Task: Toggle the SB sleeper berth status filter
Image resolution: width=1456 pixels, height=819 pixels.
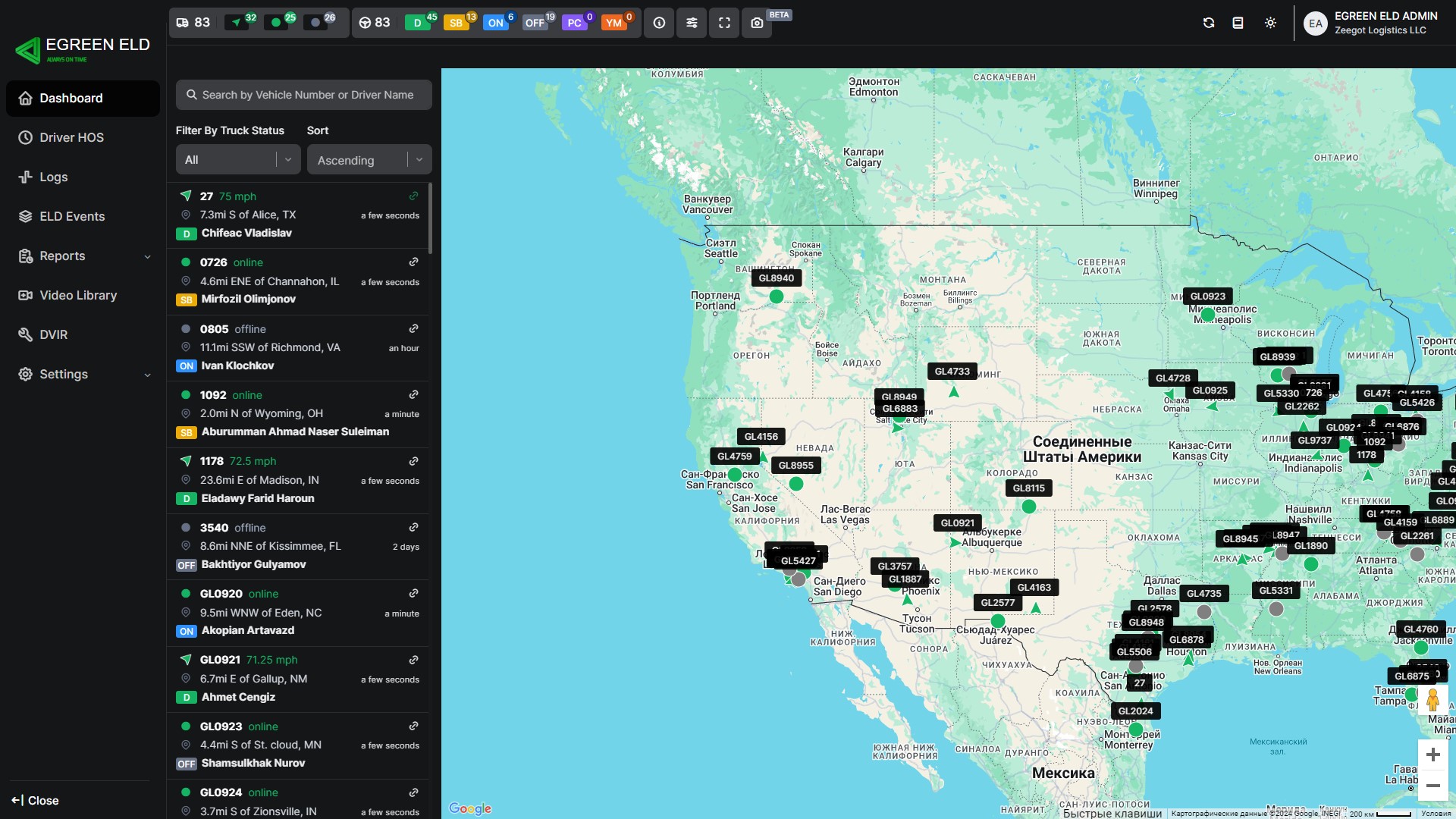Action: coord(456,22)
